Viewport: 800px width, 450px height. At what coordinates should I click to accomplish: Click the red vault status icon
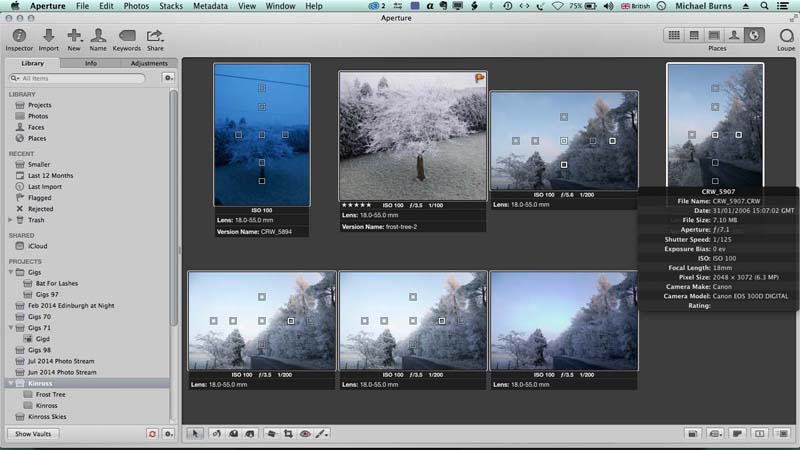point(152,434)
